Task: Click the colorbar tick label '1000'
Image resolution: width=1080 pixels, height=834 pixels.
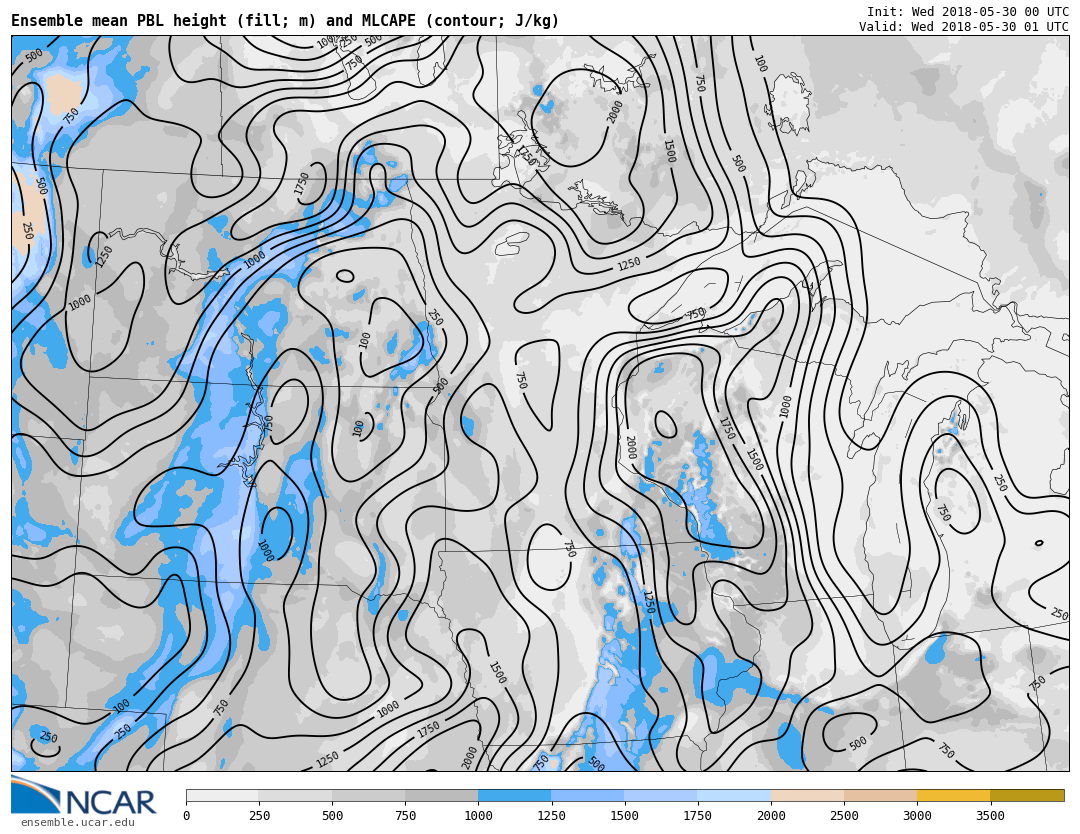Action: [x=478, y=816]
